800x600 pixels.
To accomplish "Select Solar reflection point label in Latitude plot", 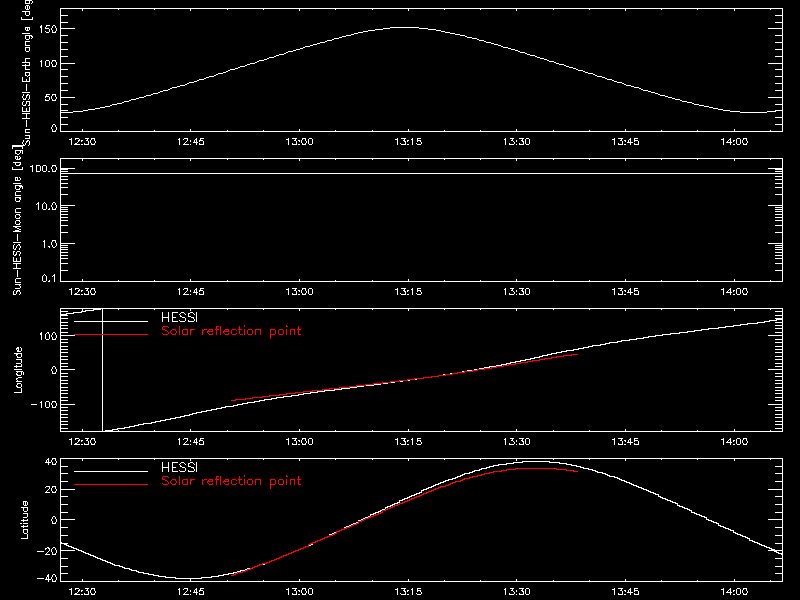I will click(x=231, y=481).
